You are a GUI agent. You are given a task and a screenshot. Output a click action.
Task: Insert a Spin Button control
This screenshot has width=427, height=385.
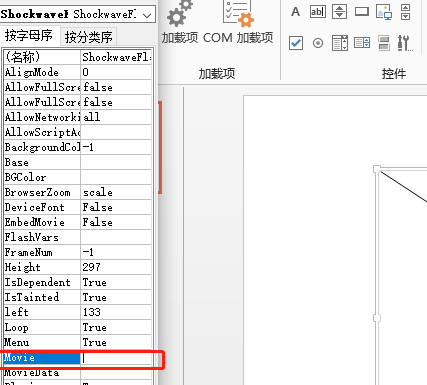click(x=339, y=12)
